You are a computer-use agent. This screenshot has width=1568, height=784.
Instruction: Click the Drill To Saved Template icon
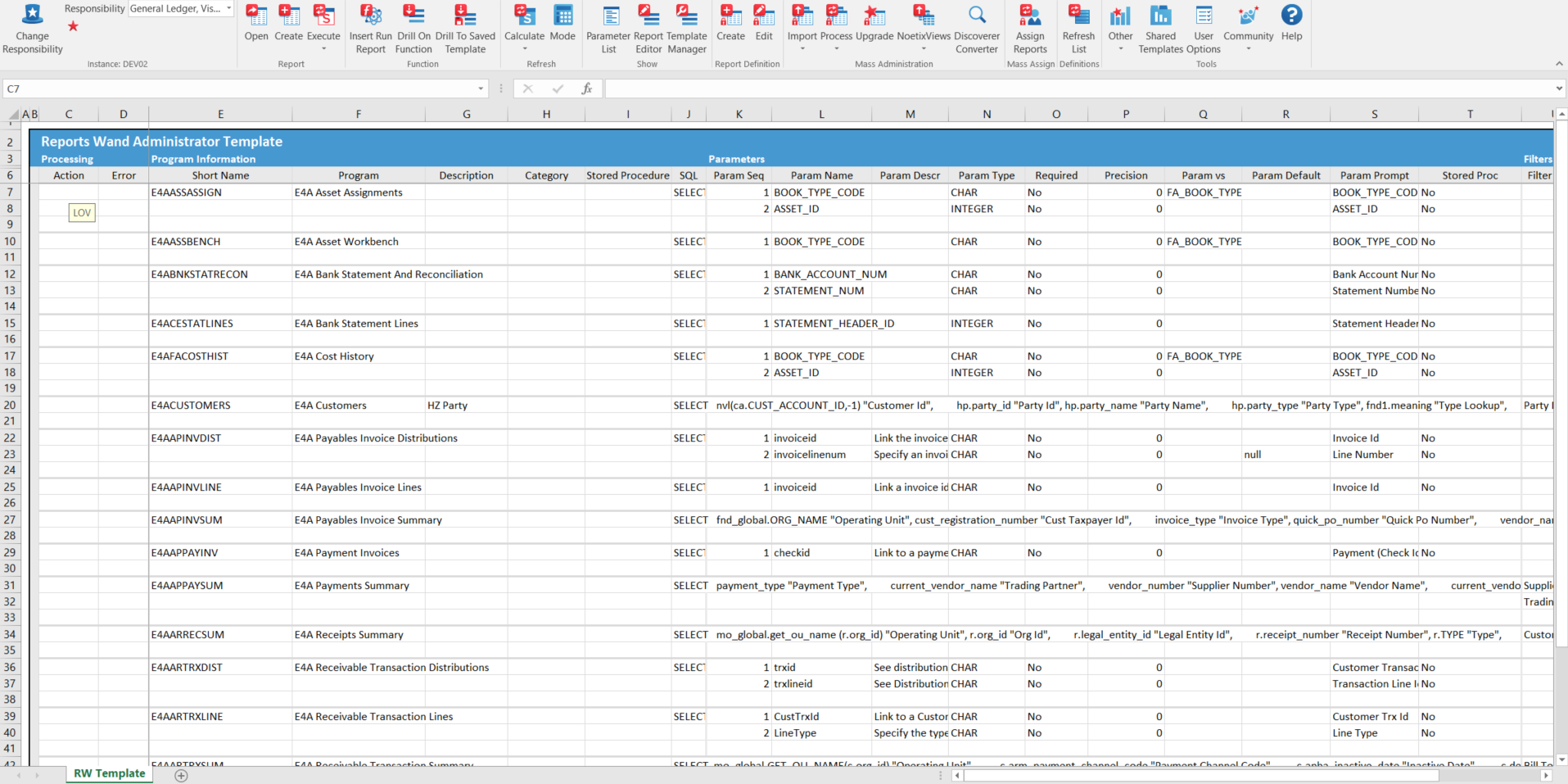click(465, 29)
